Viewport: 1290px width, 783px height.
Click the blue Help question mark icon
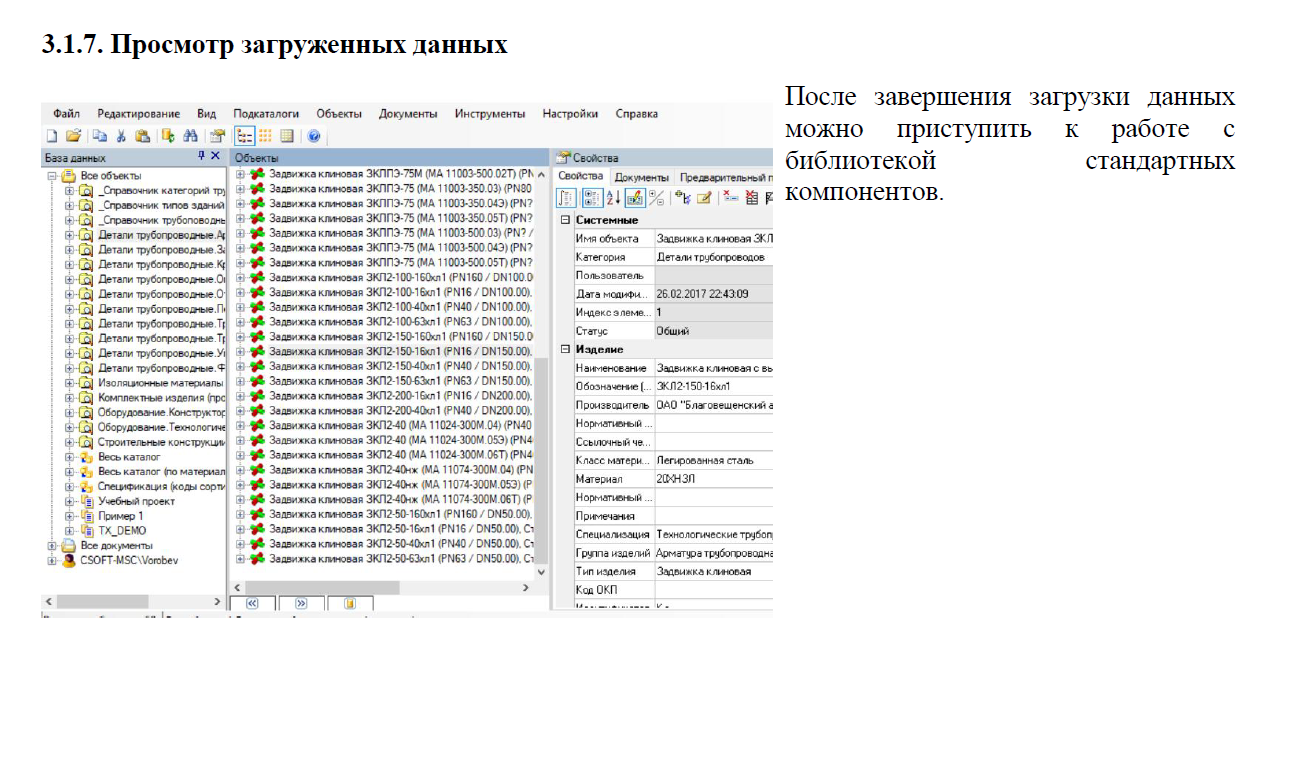tap(314, 136)
